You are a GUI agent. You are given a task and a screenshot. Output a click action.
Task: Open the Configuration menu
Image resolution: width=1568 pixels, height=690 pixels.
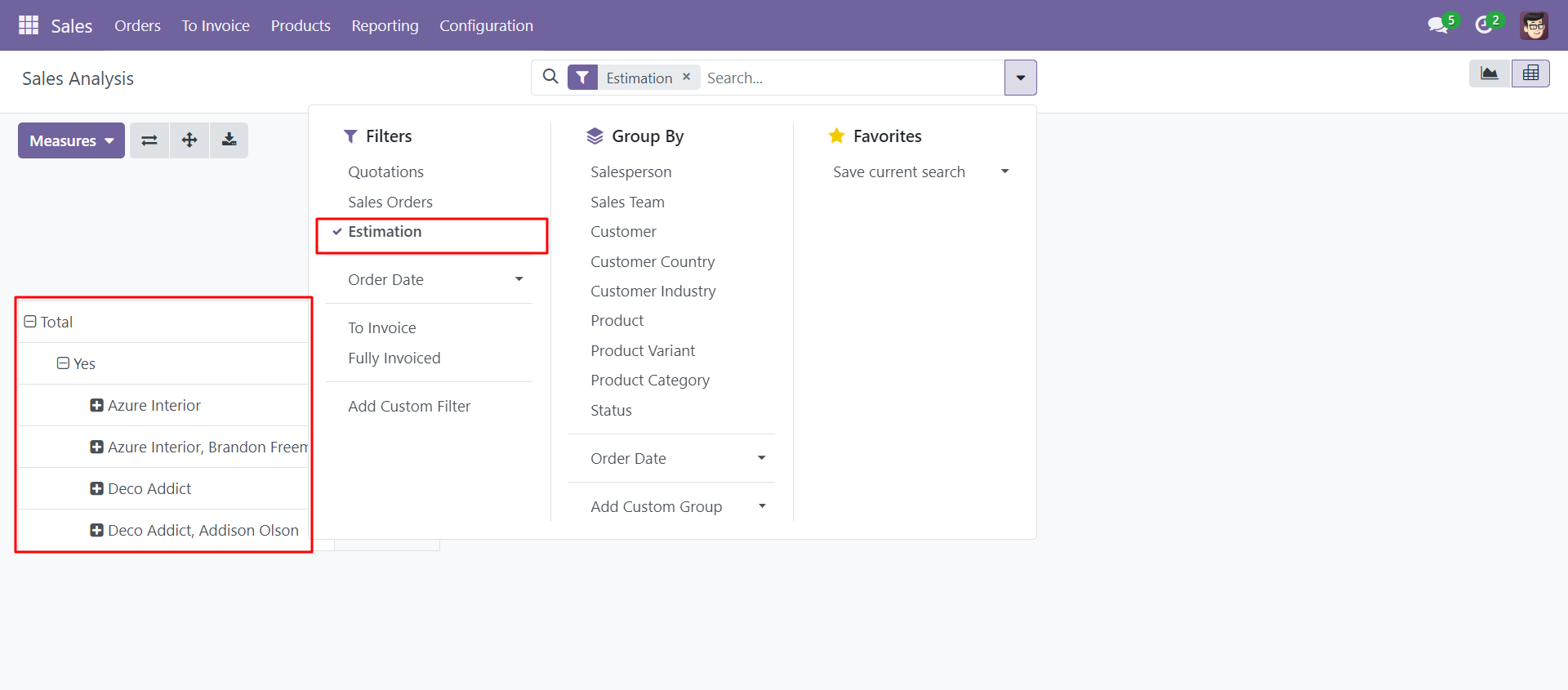[x=486, y=25]
